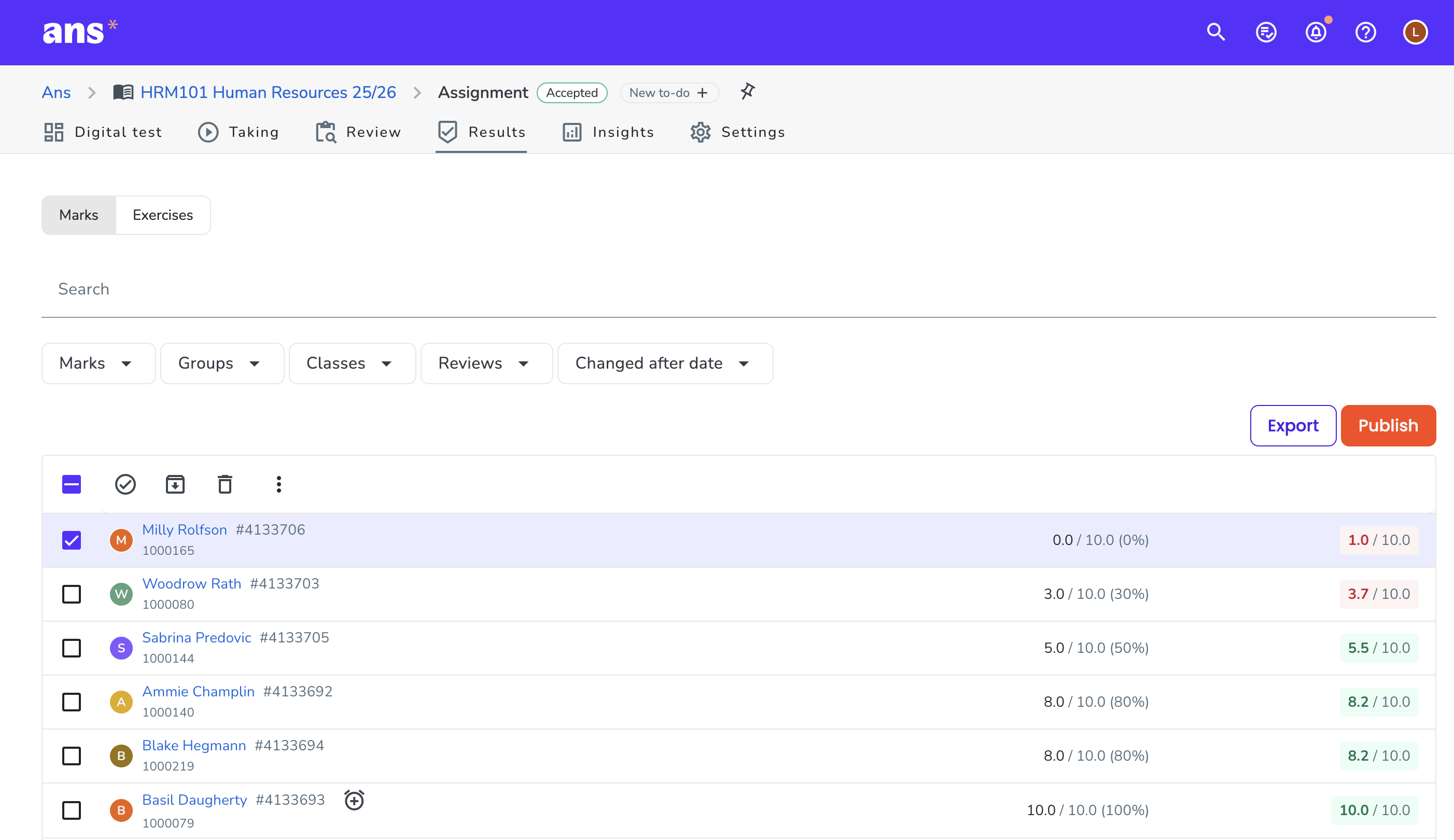Click Sabrina Predovic's mark 5.5 / 10.0

coord(1378,649)
